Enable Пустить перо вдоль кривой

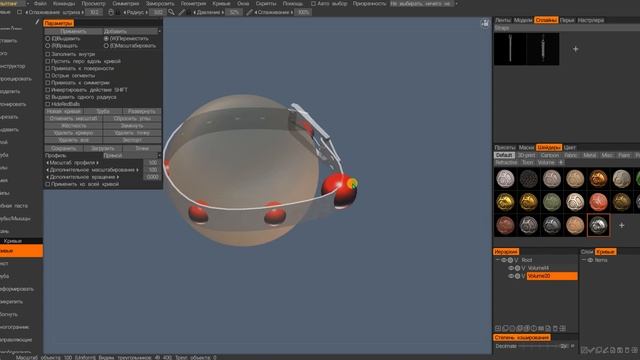(48, 61)
